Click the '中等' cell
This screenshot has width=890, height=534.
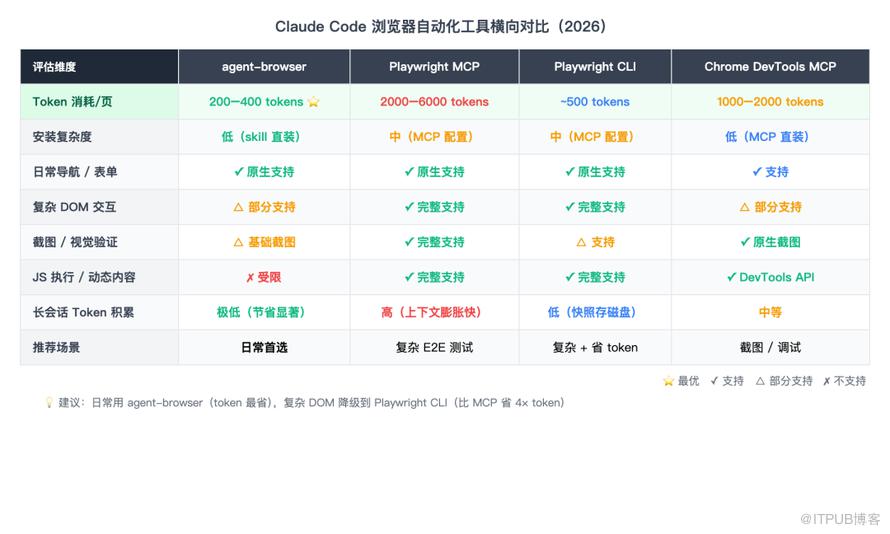(x=770, y=313)
